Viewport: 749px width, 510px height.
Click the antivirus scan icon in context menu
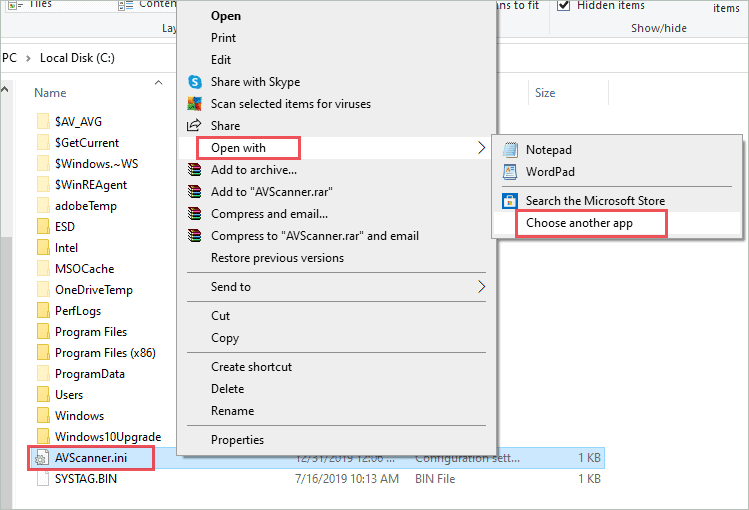pos(193,104)
